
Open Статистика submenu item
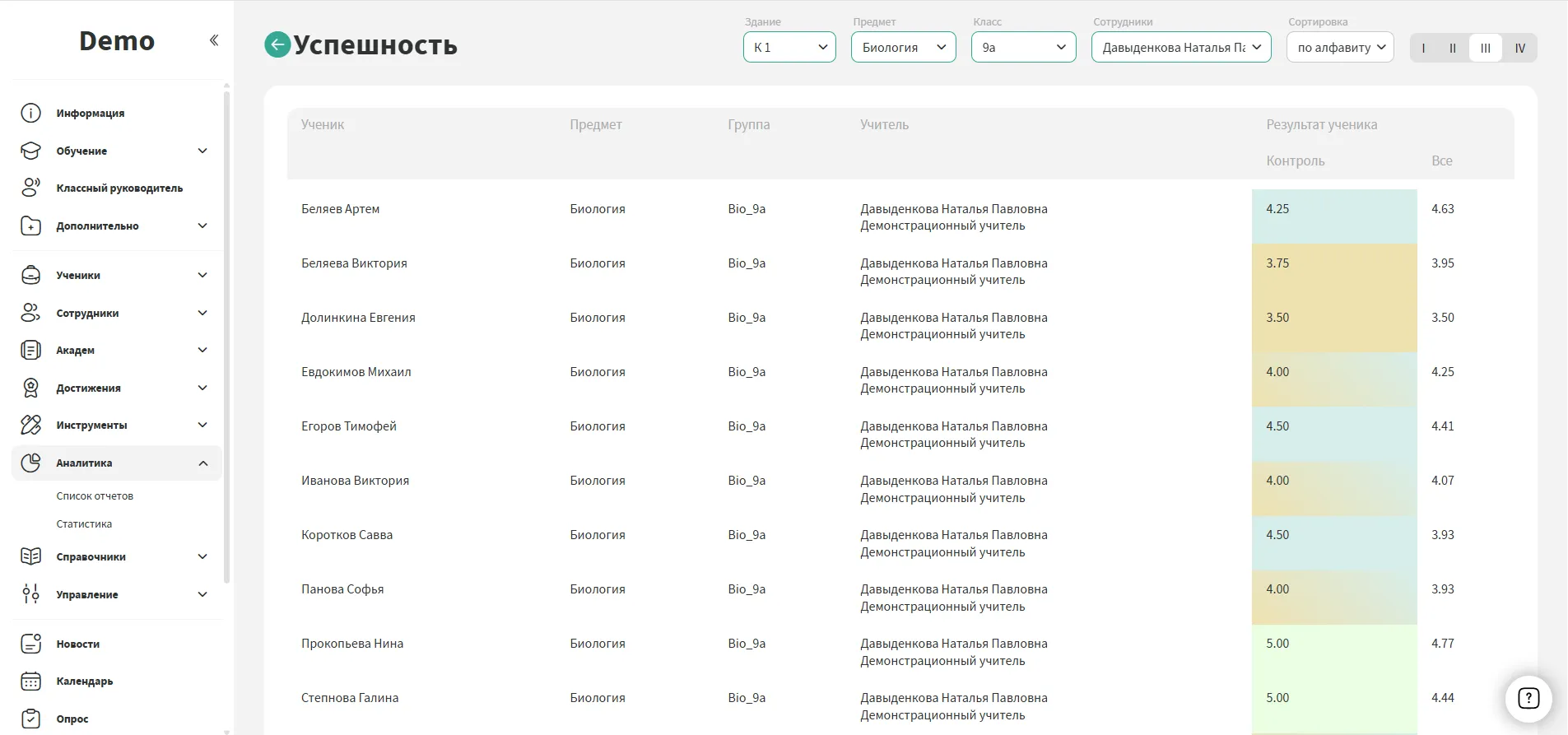[84, 524]
